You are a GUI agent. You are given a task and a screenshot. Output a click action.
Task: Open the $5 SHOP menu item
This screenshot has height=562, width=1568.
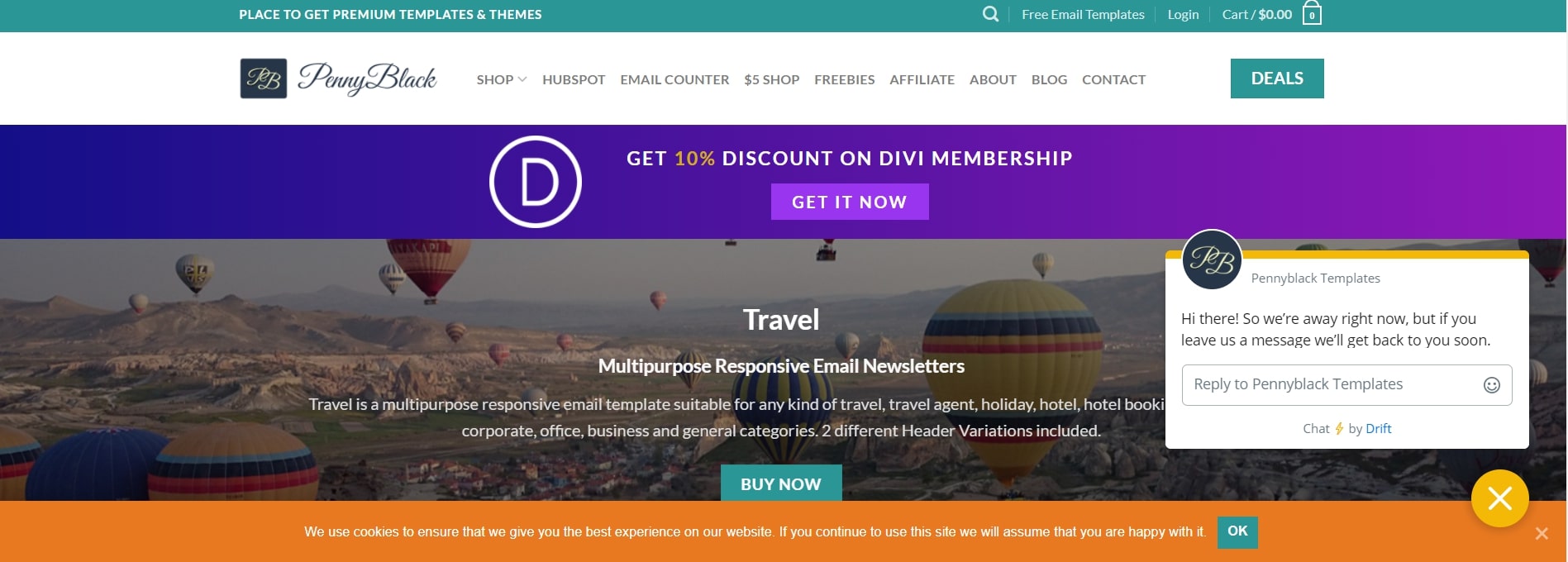771,79
